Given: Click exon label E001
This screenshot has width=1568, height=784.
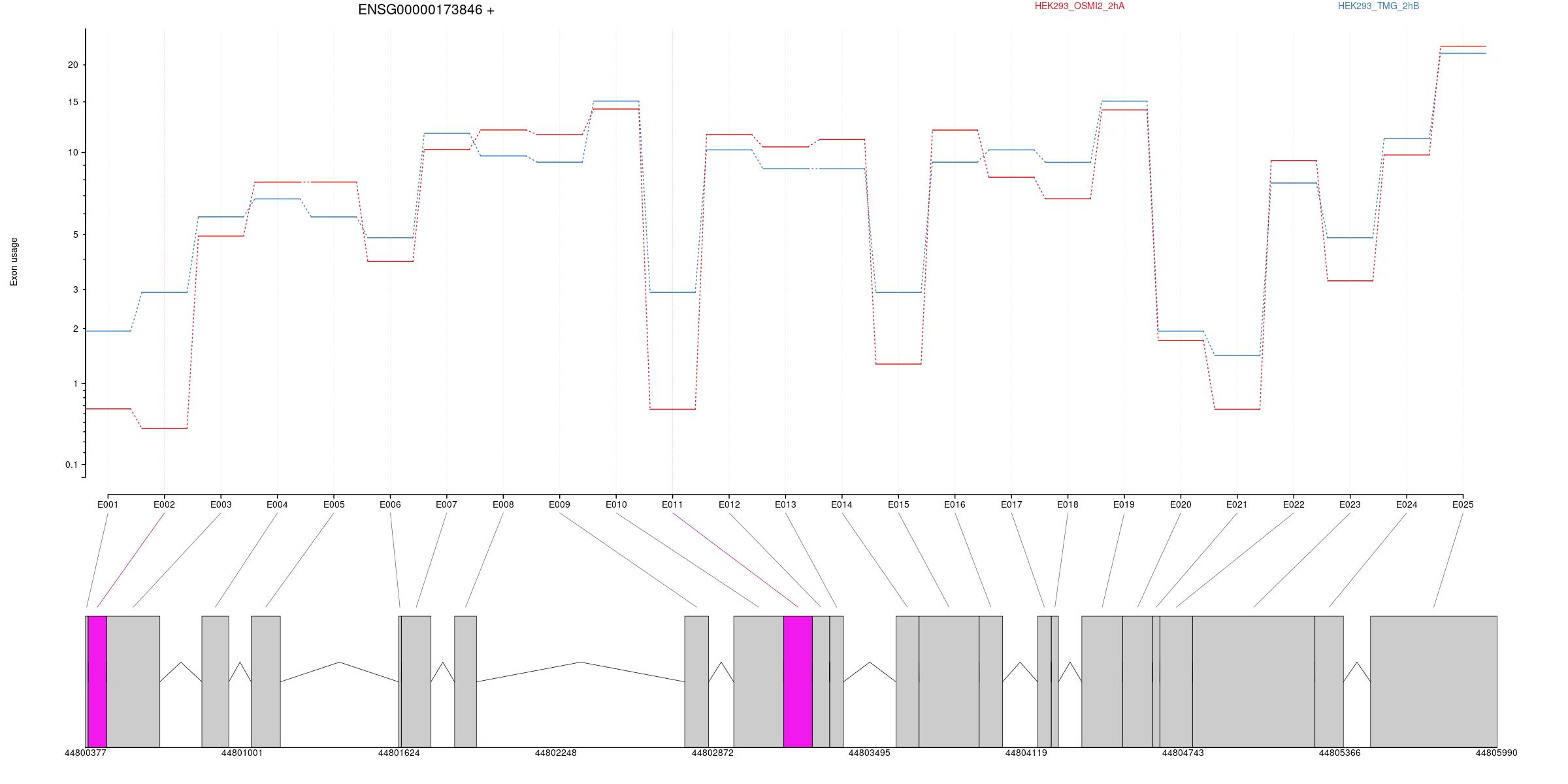Looking at the screenshot, I should [x=108, y=504].
